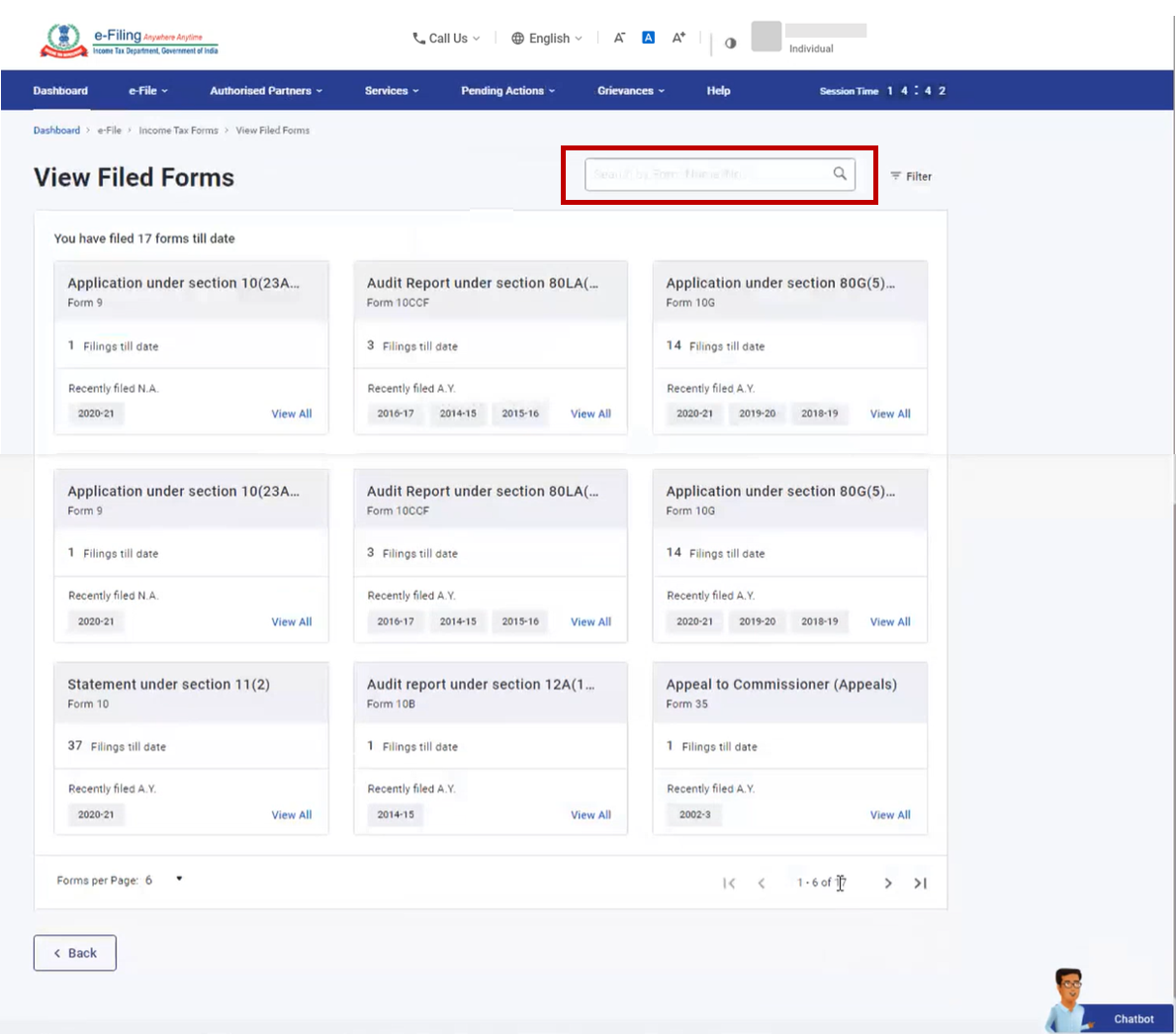Open the e-File menu
1176x1034 pixels.
(x=146, y=89)
